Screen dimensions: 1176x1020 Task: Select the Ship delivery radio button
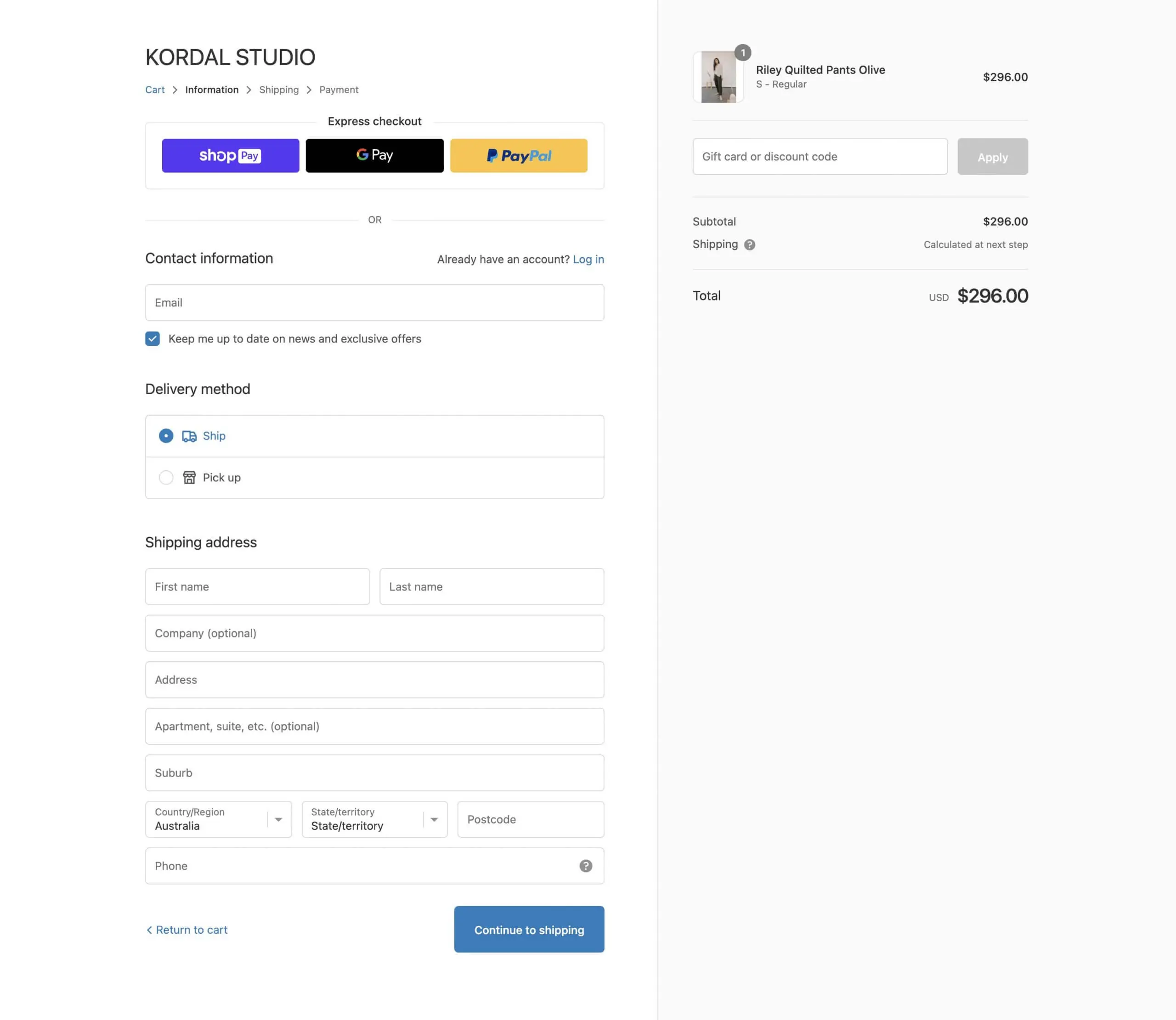click(x=166, y=436)
